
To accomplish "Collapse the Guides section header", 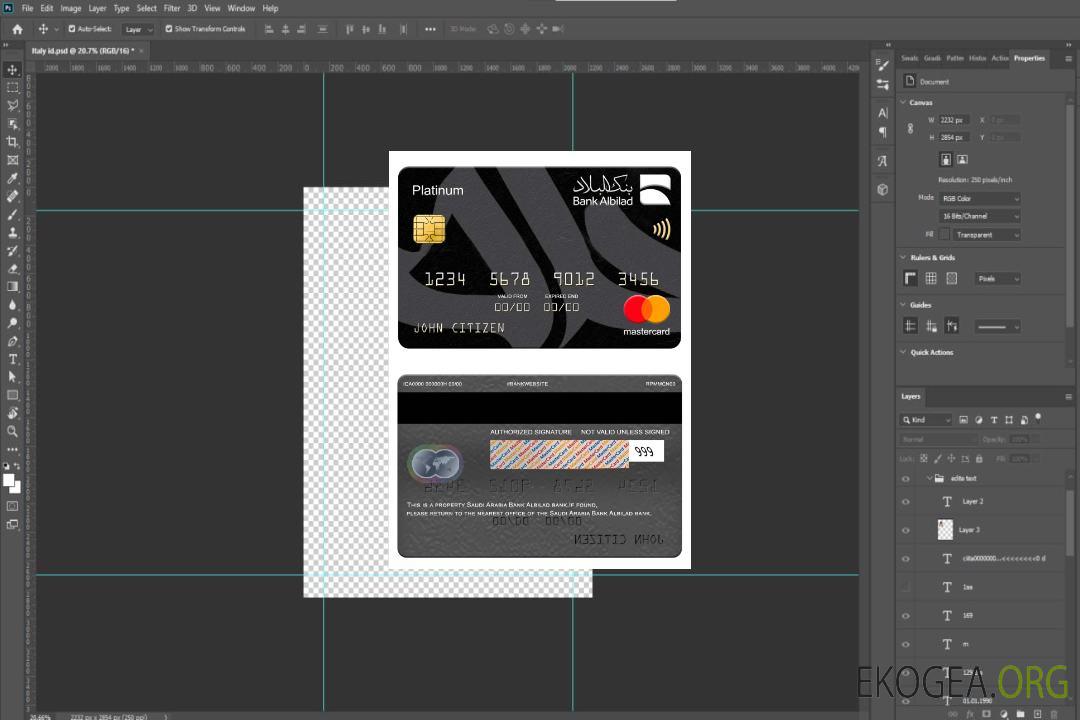I will tap(921, 305).
